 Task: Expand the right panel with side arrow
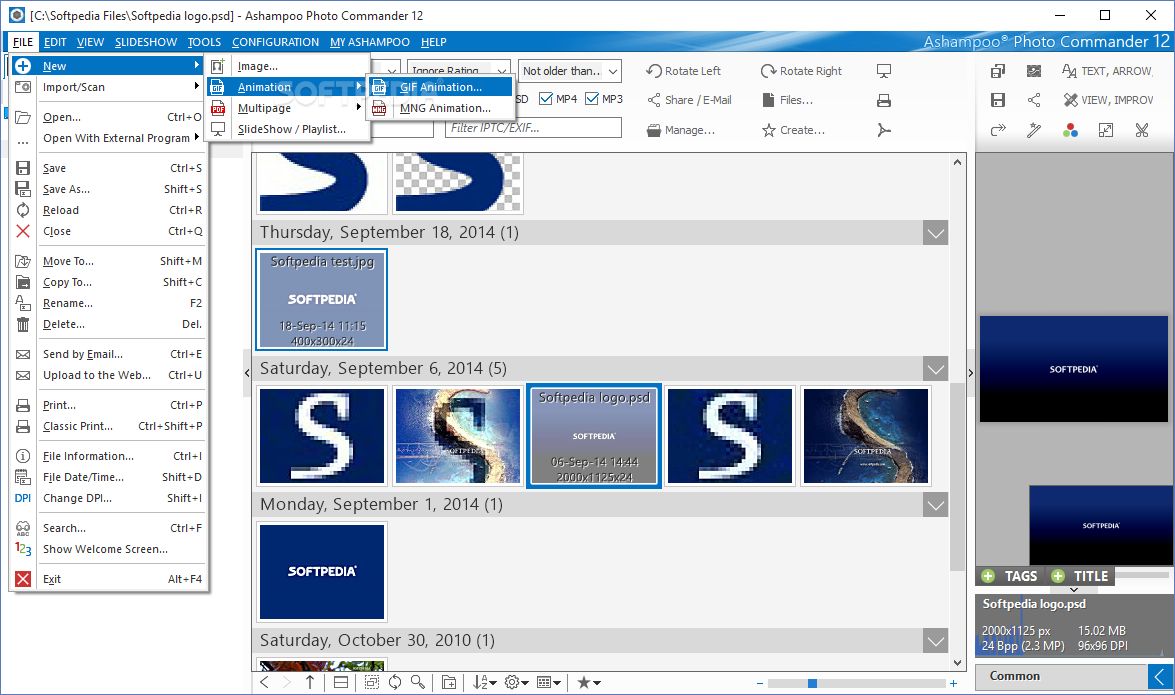click(x=970, y=373)
